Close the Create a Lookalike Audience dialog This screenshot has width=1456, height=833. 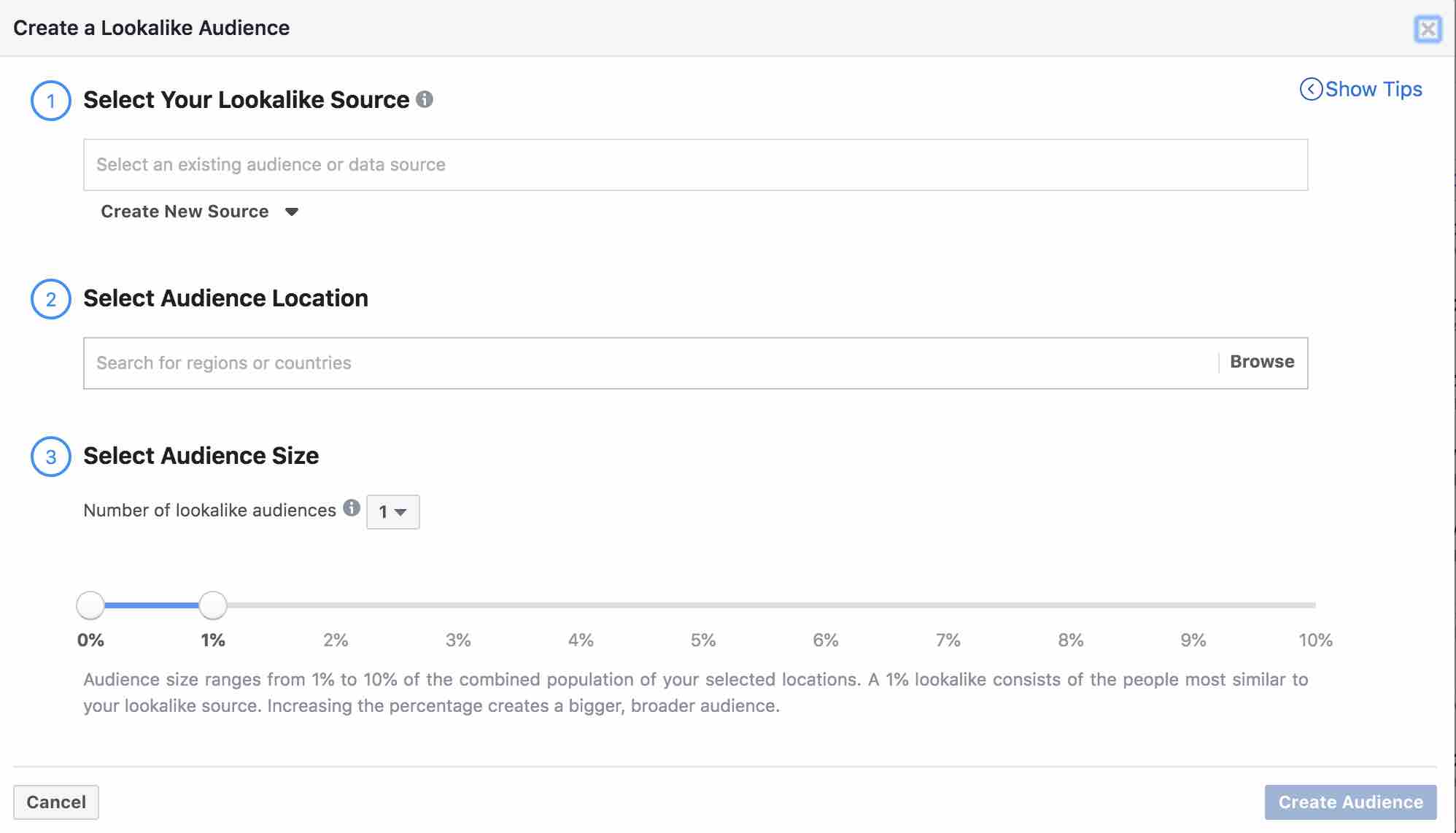click(1428, 29)
